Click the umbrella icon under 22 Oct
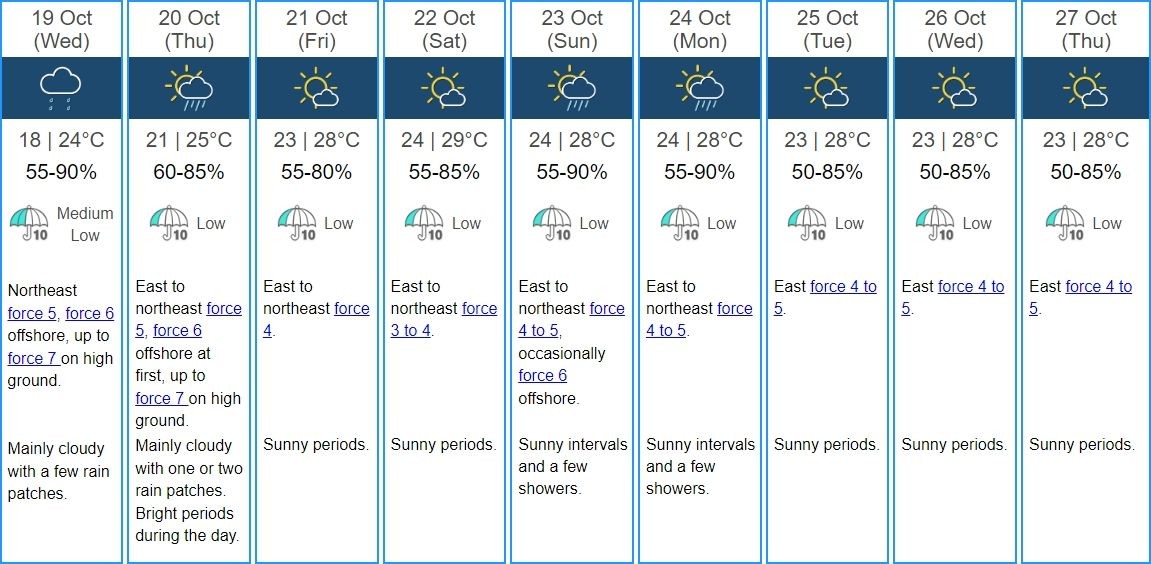The height and width of the screenshot is (564, 1151). [424, 223]
